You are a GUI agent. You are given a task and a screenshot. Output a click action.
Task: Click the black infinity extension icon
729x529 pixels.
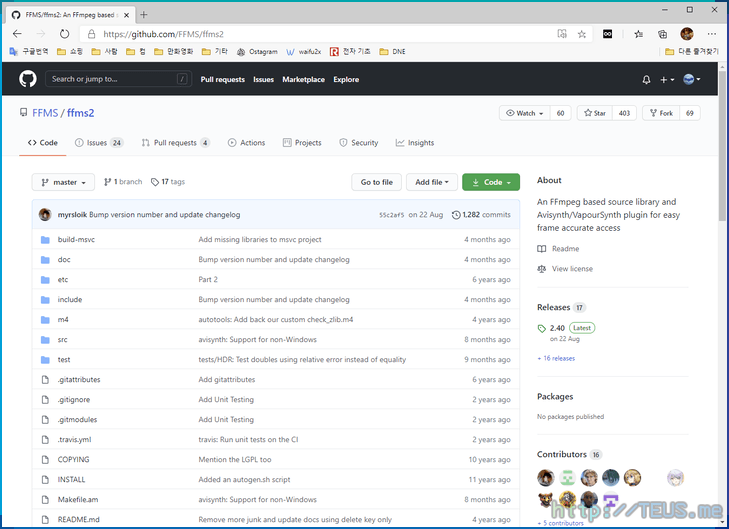(x=607, y=34)
